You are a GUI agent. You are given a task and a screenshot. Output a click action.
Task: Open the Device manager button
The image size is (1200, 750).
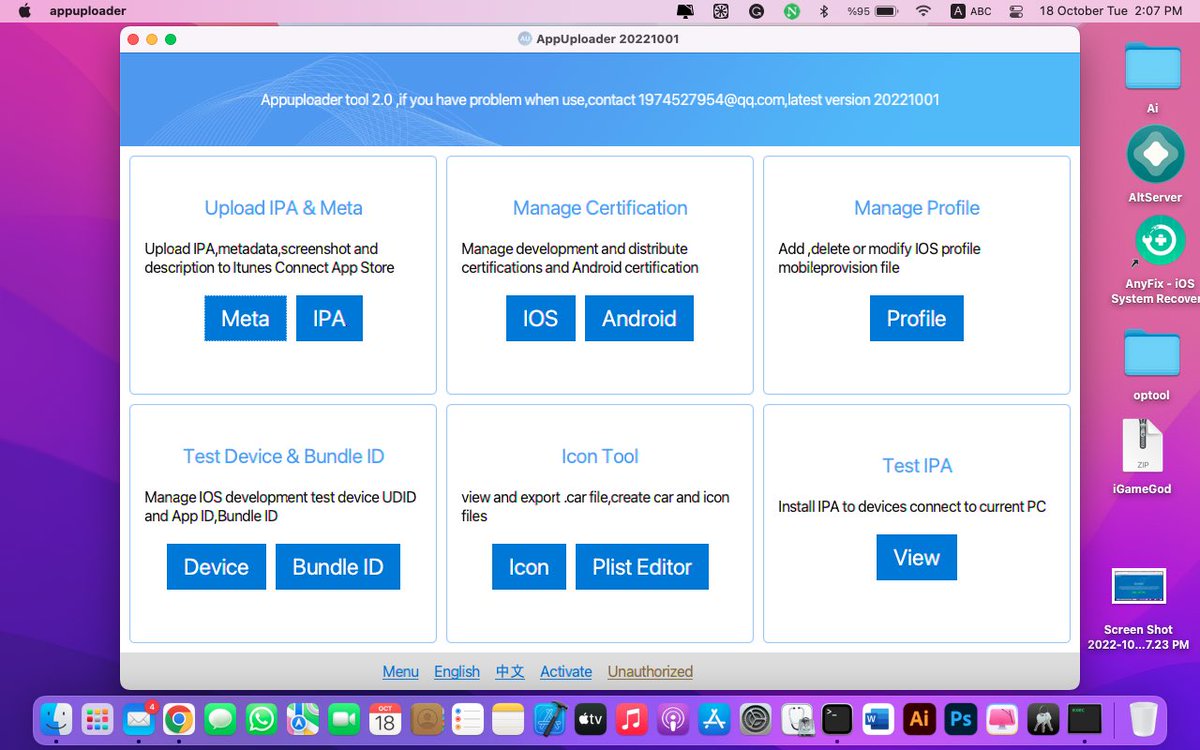coord(216,567)
